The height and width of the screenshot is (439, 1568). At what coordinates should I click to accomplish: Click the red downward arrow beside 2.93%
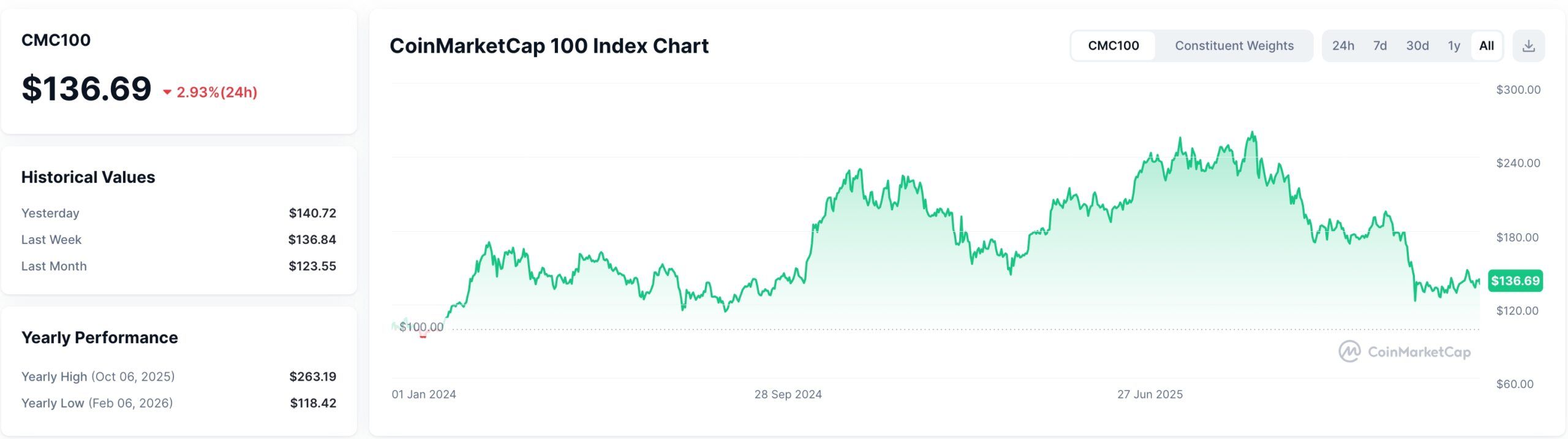coord(168,93)
